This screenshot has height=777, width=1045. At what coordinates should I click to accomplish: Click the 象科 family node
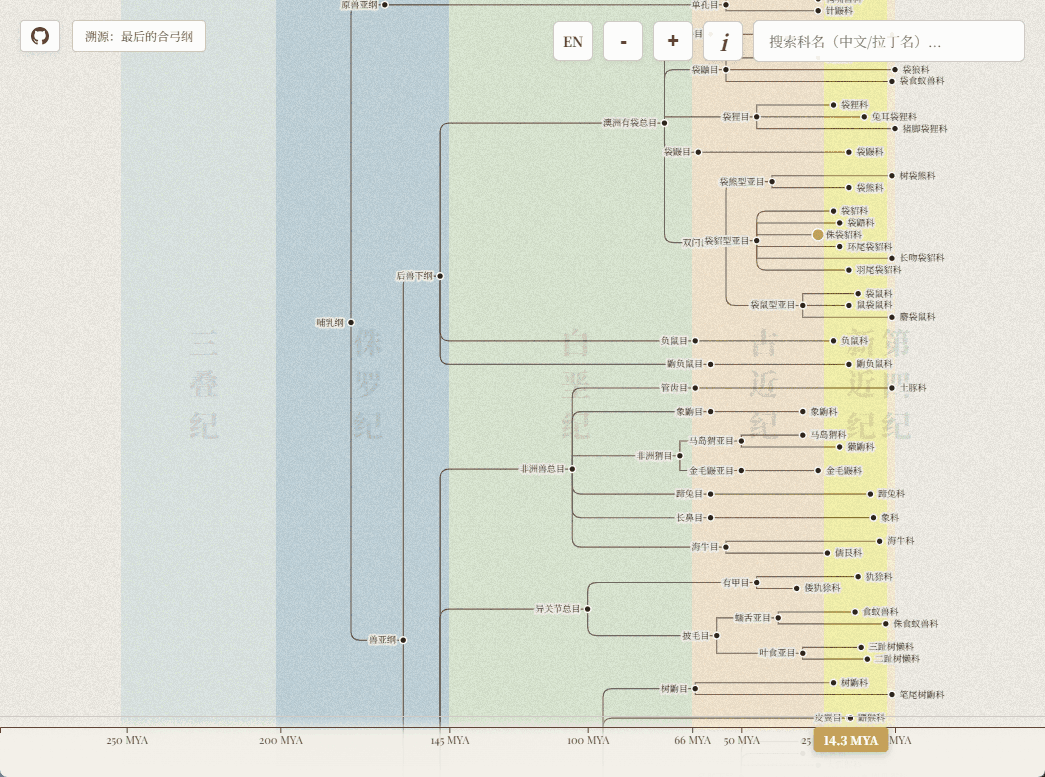874,517
